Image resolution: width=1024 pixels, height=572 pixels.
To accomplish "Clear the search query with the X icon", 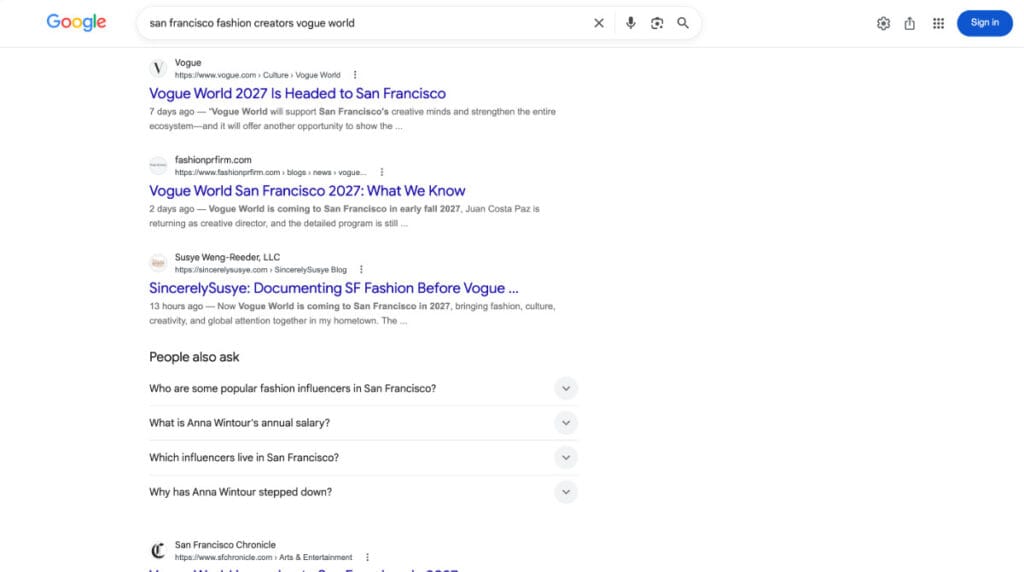I will coord(599,23).
